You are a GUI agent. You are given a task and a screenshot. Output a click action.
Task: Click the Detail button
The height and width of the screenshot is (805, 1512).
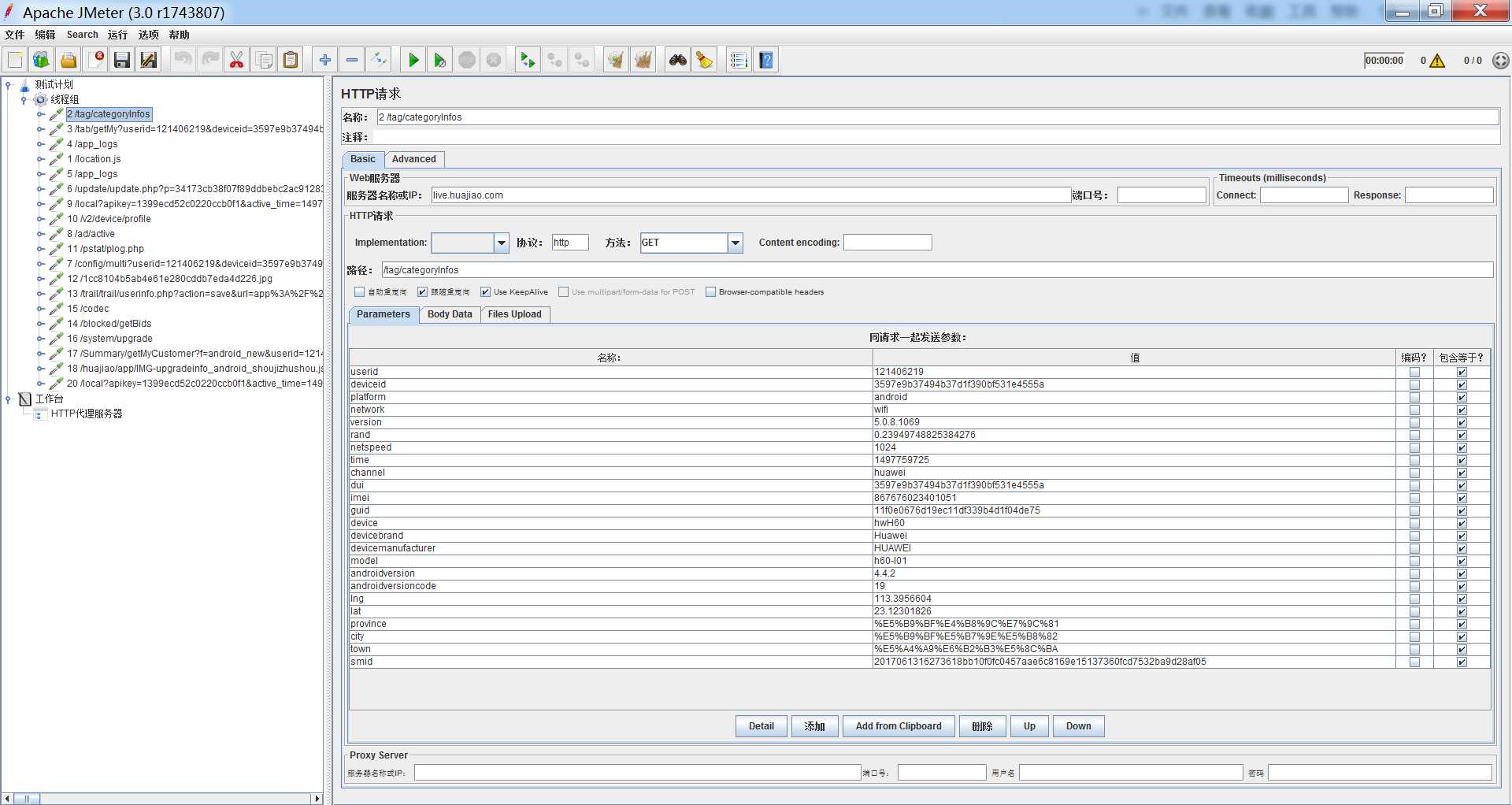click(762, 726)
